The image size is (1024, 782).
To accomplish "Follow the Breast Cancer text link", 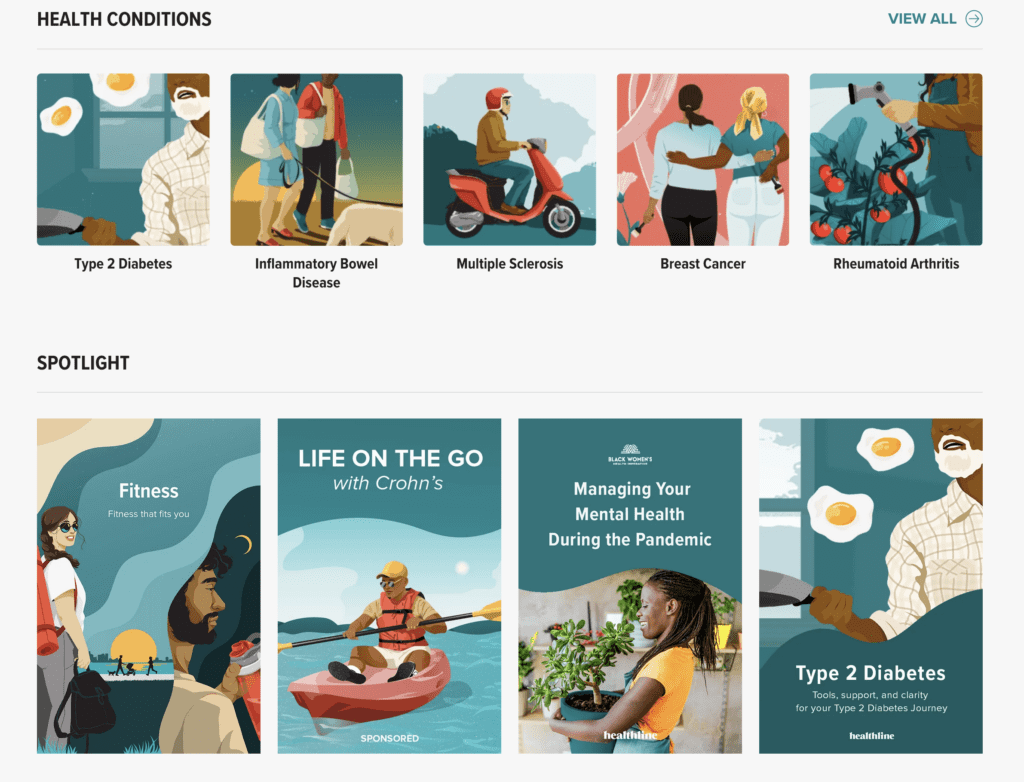I will [703, 264].
